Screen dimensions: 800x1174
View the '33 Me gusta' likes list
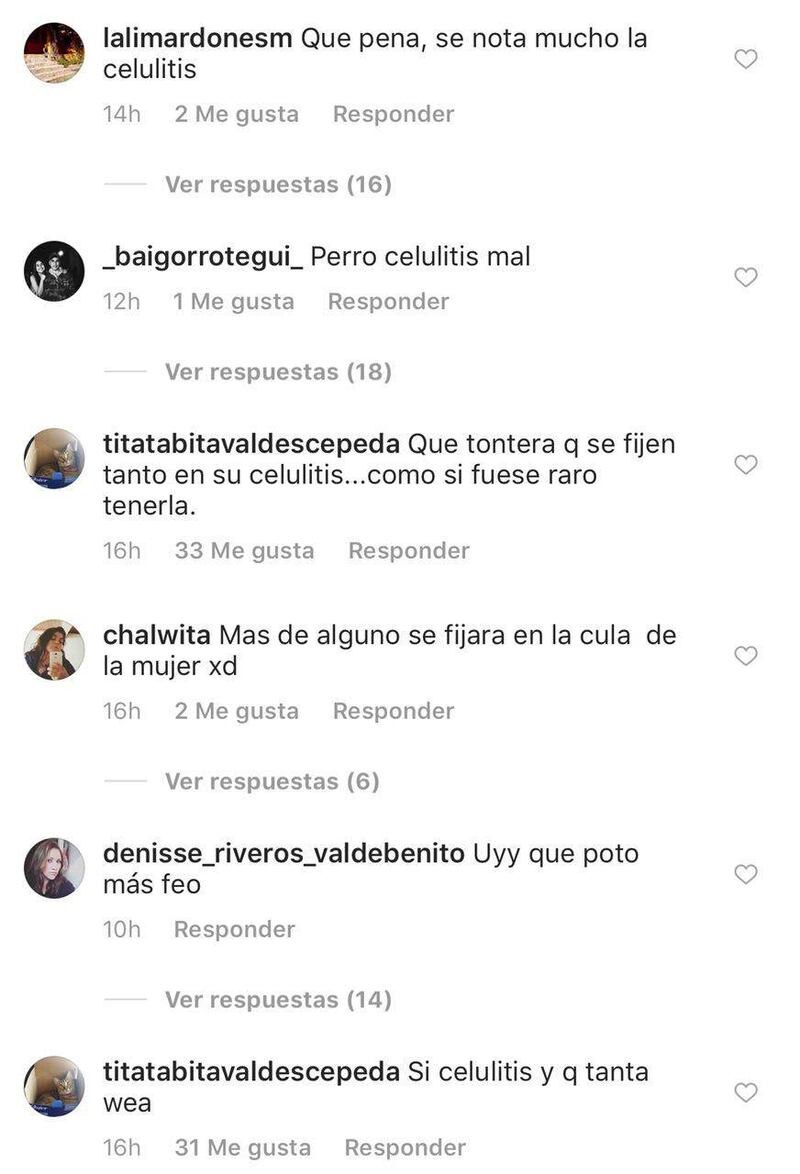(x=244, y=550)
